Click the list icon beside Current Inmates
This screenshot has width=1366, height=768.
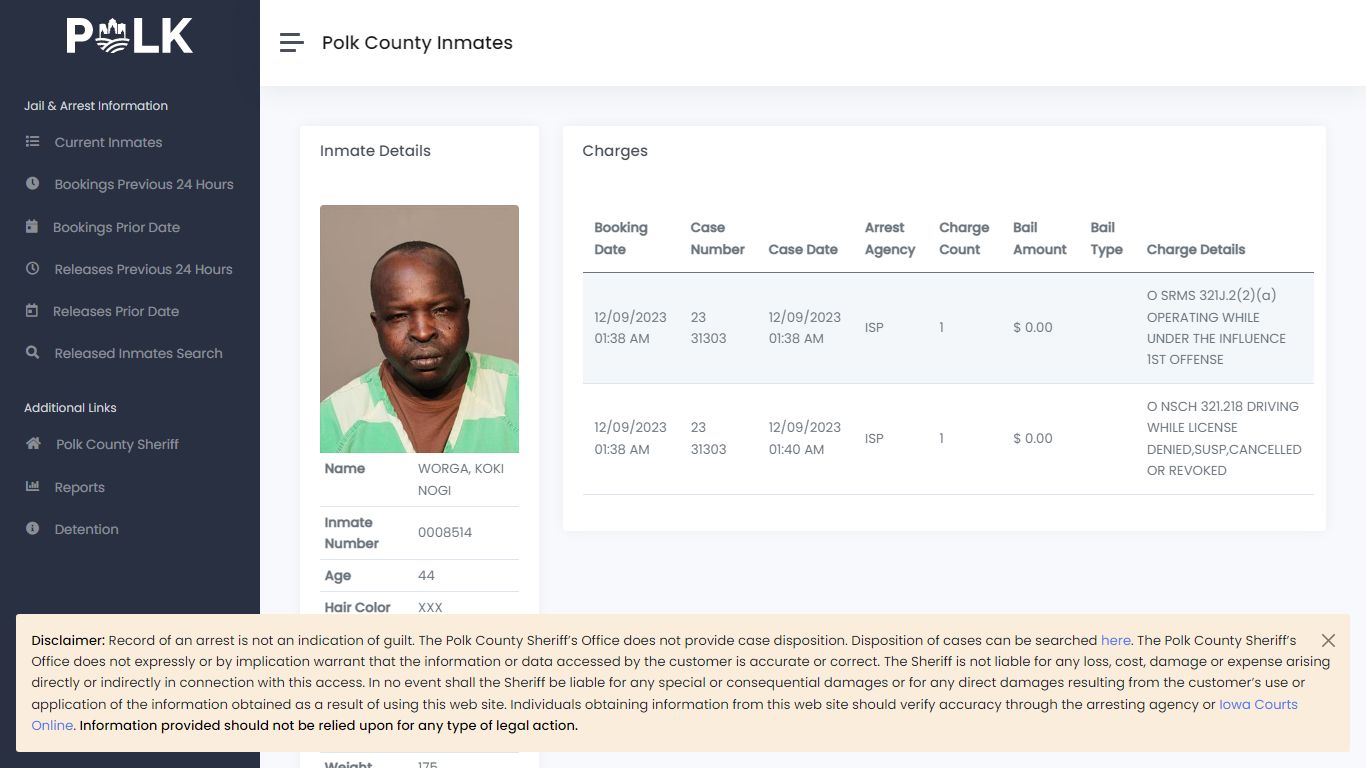(x=33, y=142)
